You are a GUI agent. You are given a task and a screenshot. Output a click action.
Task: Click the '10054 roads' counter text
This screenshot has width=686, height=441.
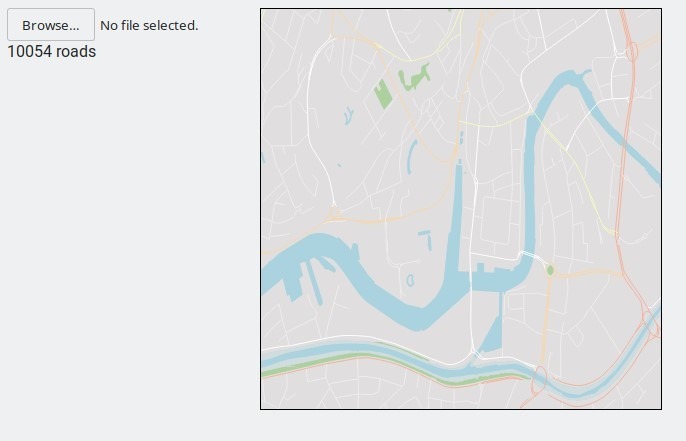pos(52,52)
